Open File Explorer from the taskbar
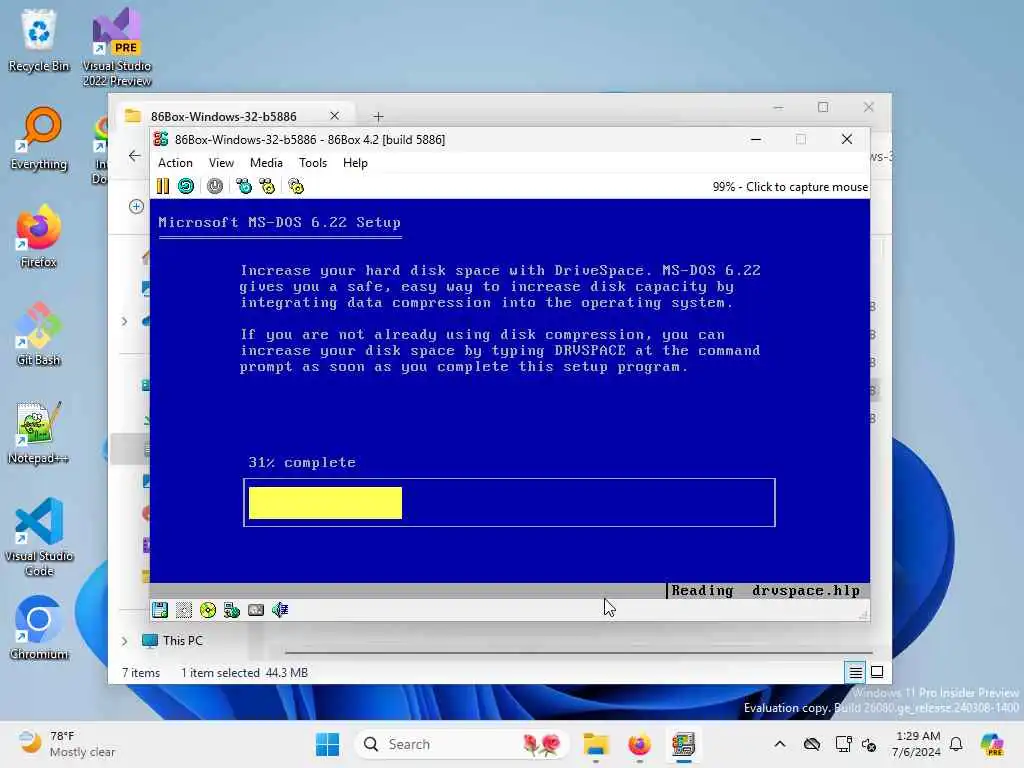This screenshot has width=1024, height=768. click(596, 744)
